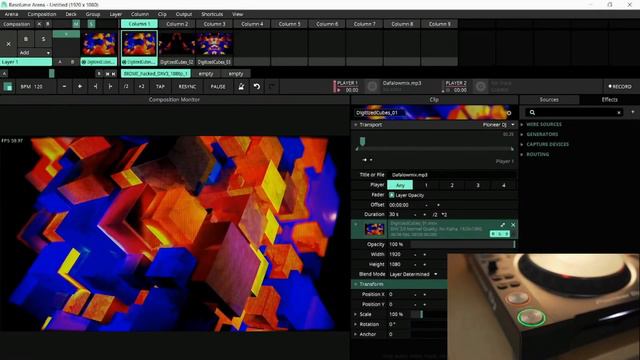Viewport: 640px width, 360px height.
Task: Click the Player 1 disc icon
Action: click(372, 87)
